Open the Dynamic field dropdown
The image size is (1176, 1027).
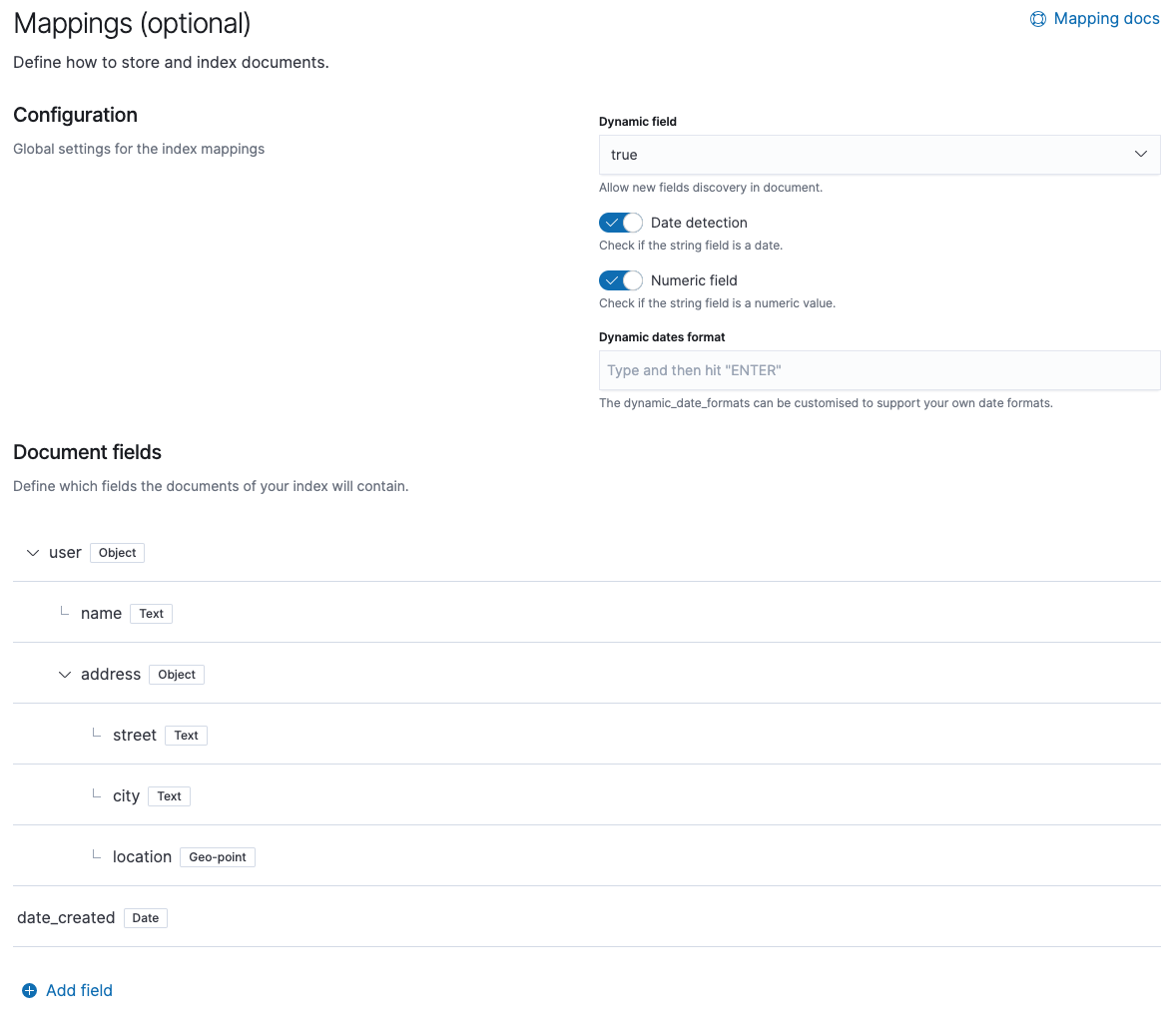tap(879, 155)
